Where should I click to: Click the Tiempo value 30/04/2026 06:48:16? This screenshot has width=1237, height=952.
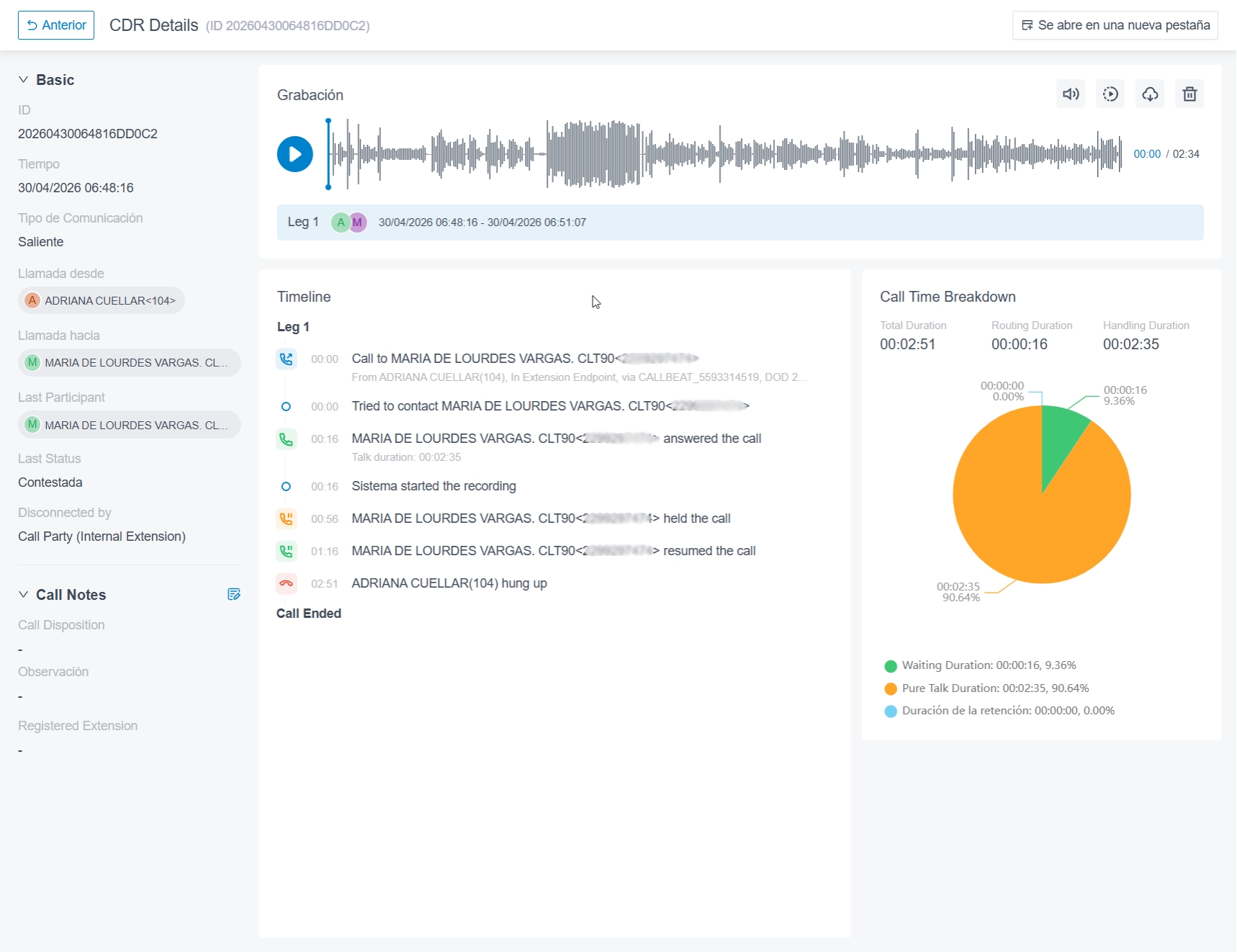pyautogui.click(x=76, y=188)
